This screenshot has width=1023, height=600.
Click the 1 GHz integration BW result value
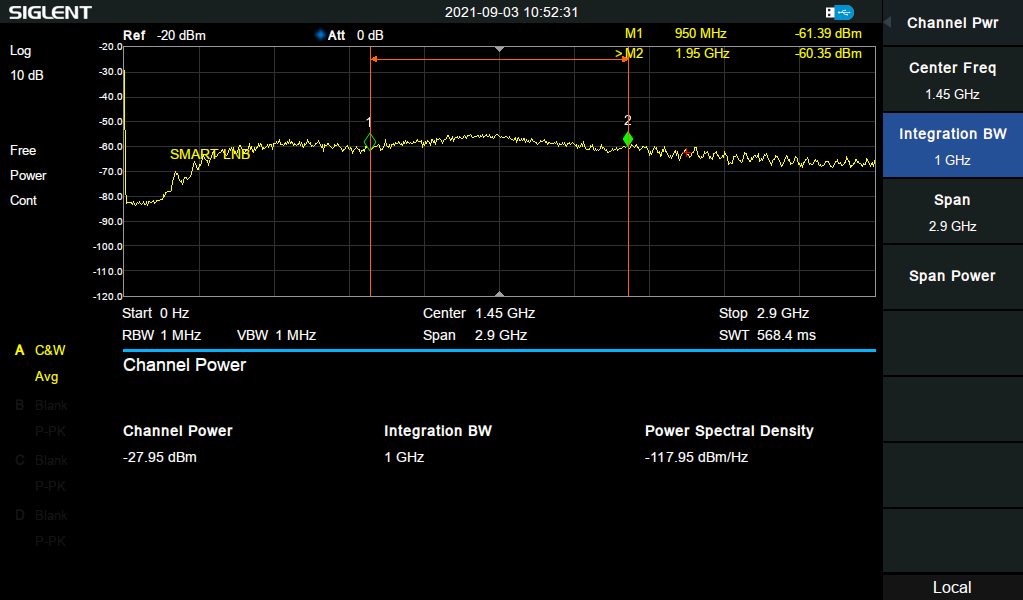coord(404,457)
